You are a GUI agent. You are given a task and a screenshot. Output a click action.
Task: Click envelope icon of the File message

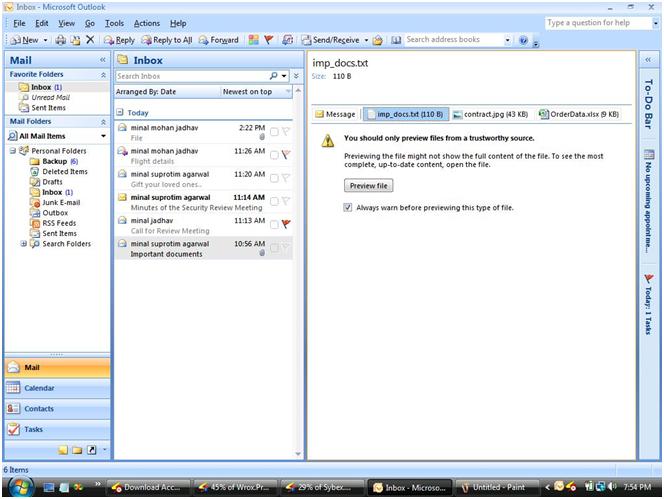coord(122,128)
